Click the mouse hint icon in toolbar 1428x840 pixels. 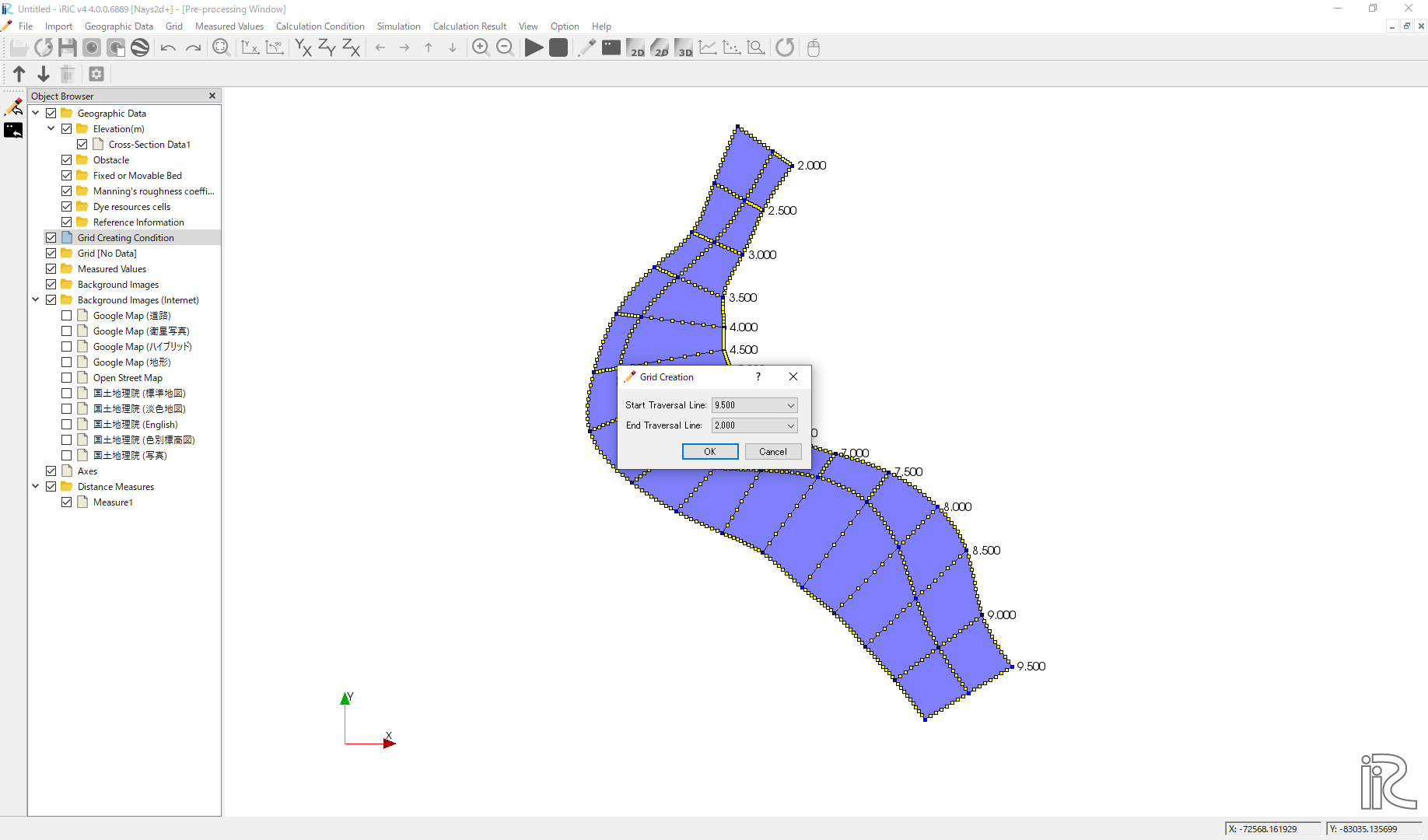[x=814, y=48]
